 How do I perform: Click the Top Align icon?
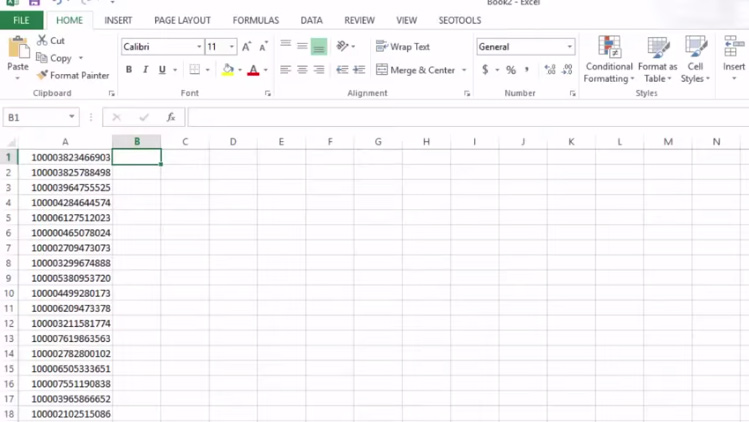(286, 46)
